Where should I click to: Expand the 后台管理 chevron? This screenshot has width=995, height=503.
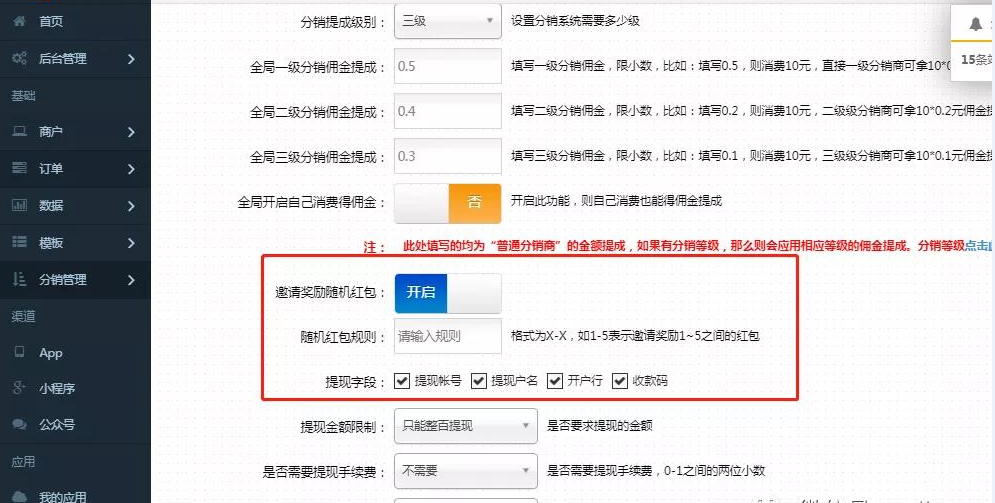point(131,58)
